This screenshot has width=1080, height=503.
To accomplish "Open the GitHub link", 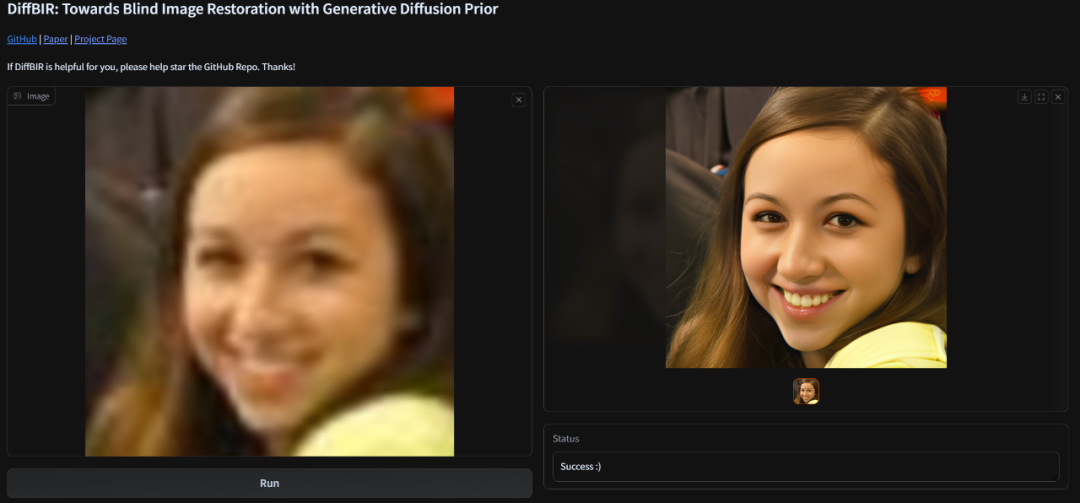I will [x=22, y=39].
